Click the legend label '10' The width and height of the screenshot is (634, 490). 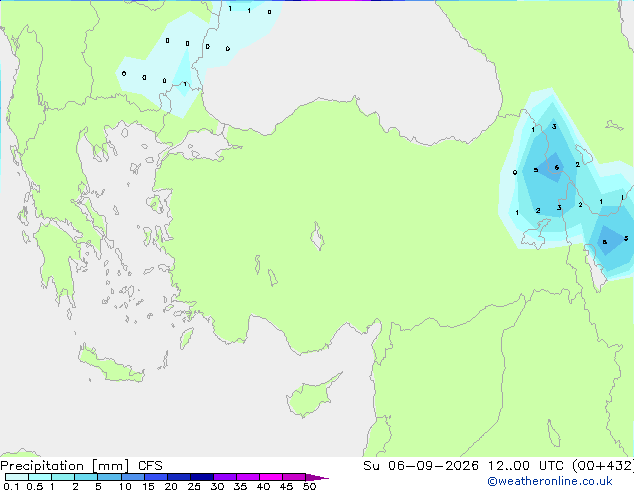pyautogui.click(x=125, y=486)
